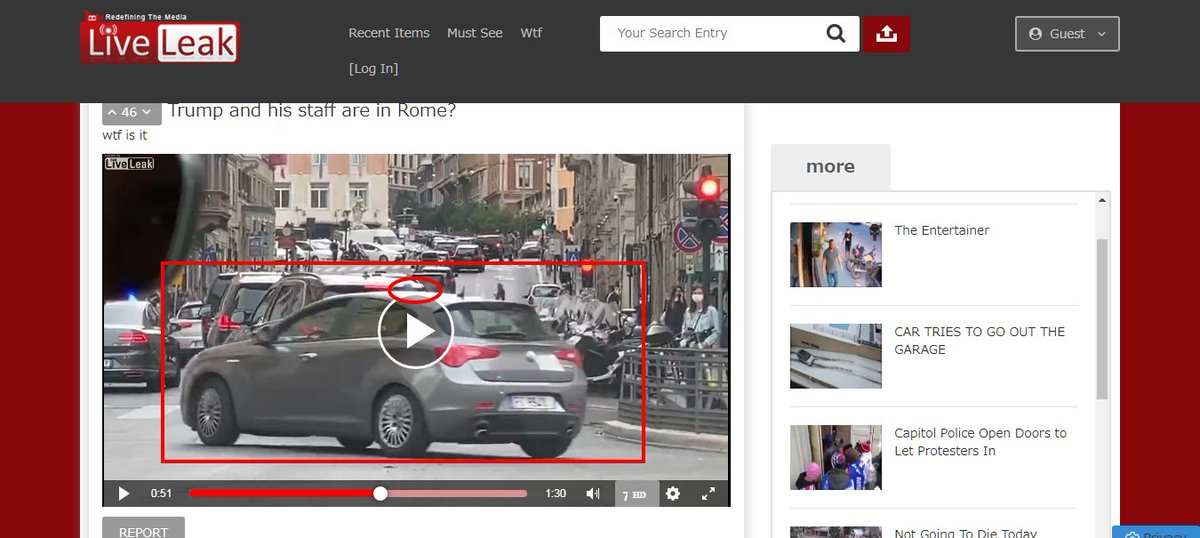The image size is (1200, 538).
Task: Open Capitol Police Open Doors video link
Action: pos(980,442)
